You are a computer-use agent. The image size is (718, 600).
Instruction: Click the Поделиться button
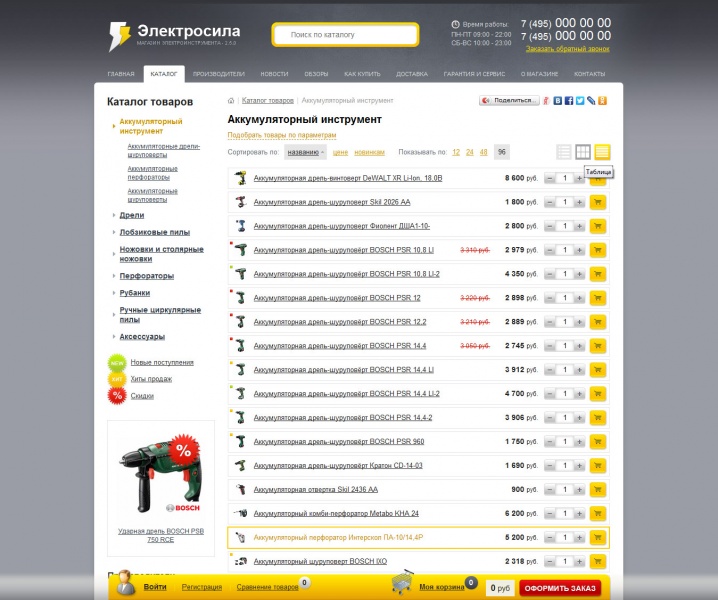point(509,100)
